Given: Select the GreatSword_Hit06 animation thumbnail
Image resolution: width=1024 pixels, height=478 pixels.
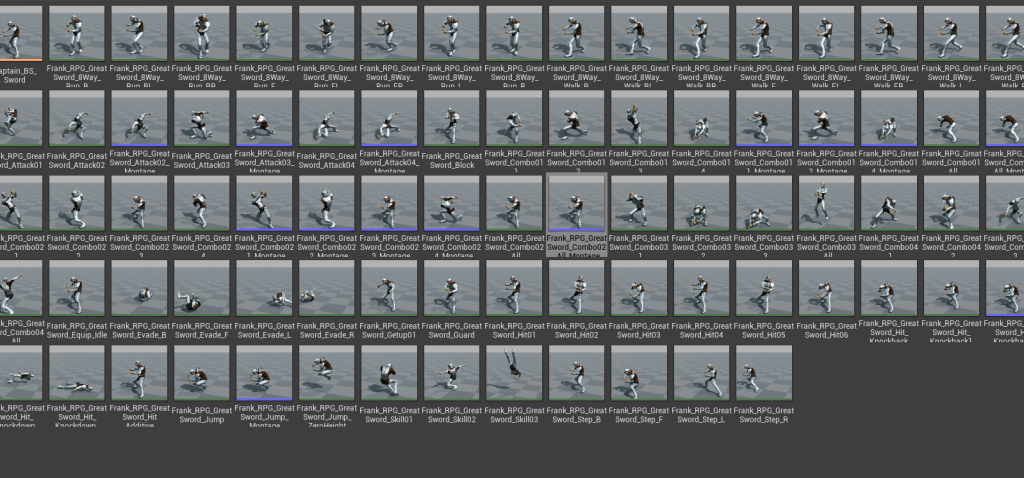Looking at the screenshot, I should point(826,288).
